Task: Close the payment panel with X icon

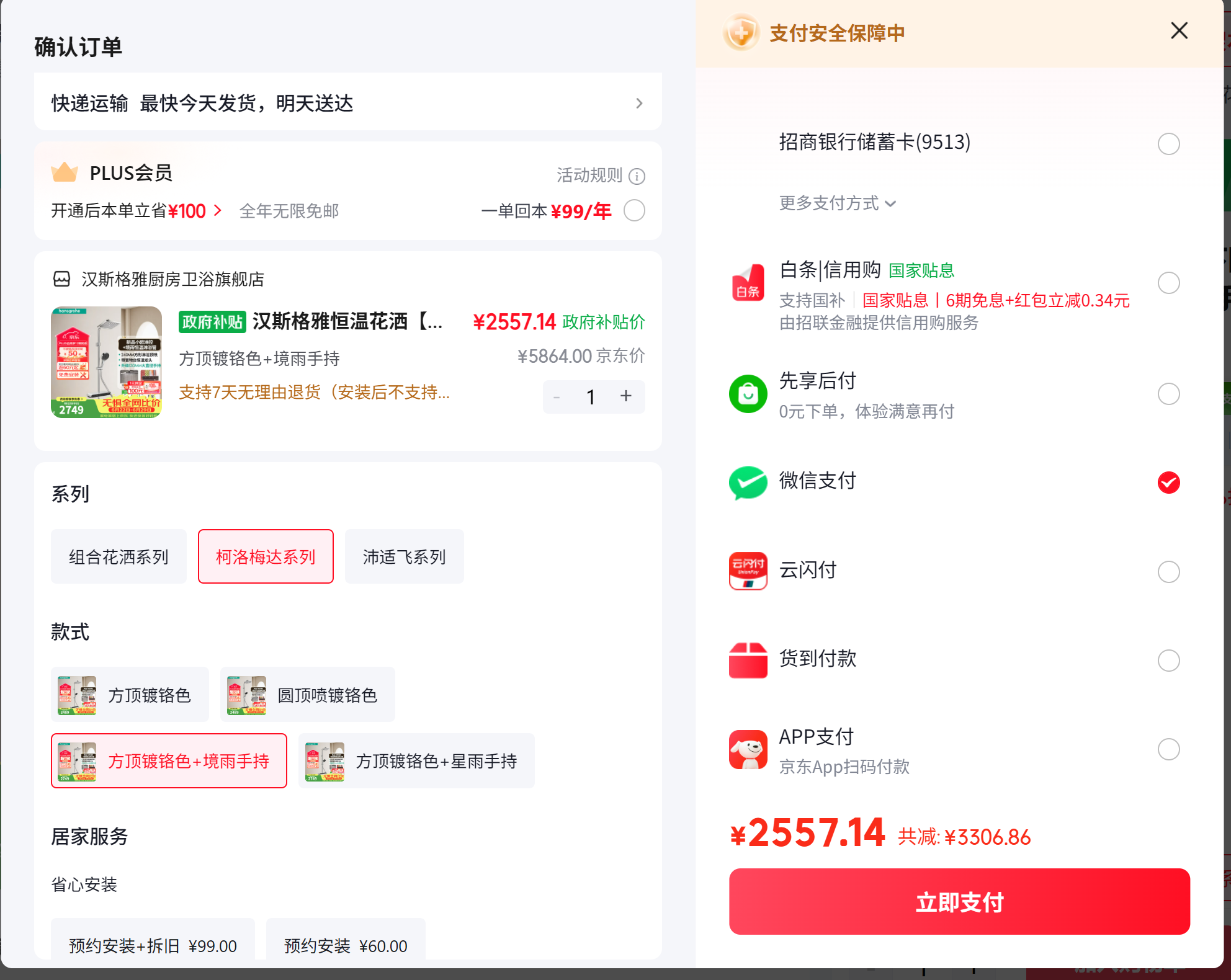Action: click(x=1179, y=31)
